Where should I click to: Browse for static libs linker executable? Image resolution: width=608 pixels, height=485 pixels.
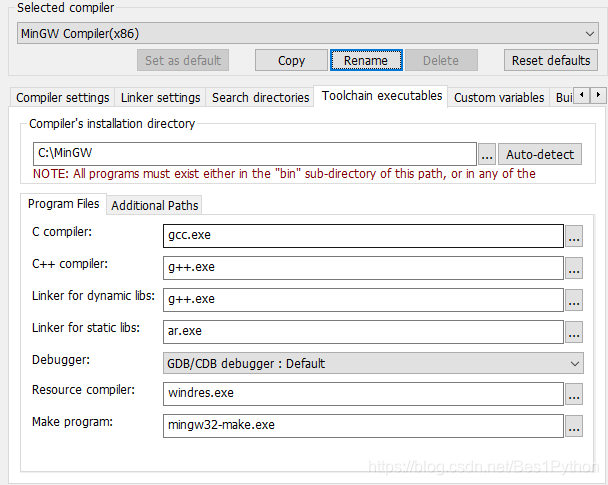coord(574,332)
